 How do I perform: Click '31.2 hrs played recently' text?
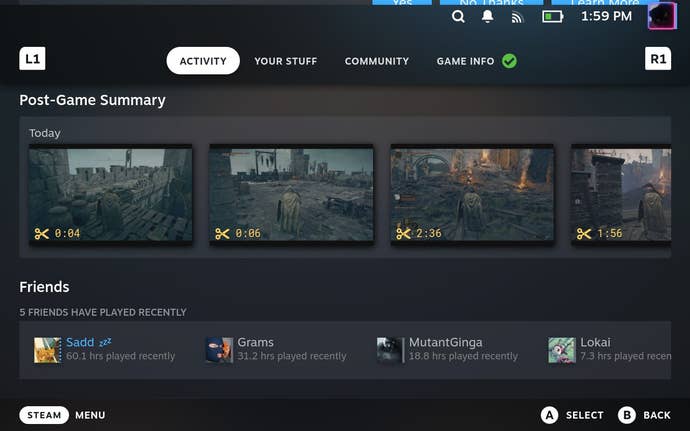tap(292, 356)
